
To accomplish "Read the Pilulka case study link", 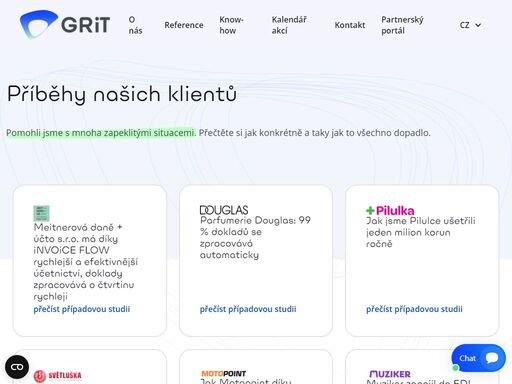I will coord(414,309).
